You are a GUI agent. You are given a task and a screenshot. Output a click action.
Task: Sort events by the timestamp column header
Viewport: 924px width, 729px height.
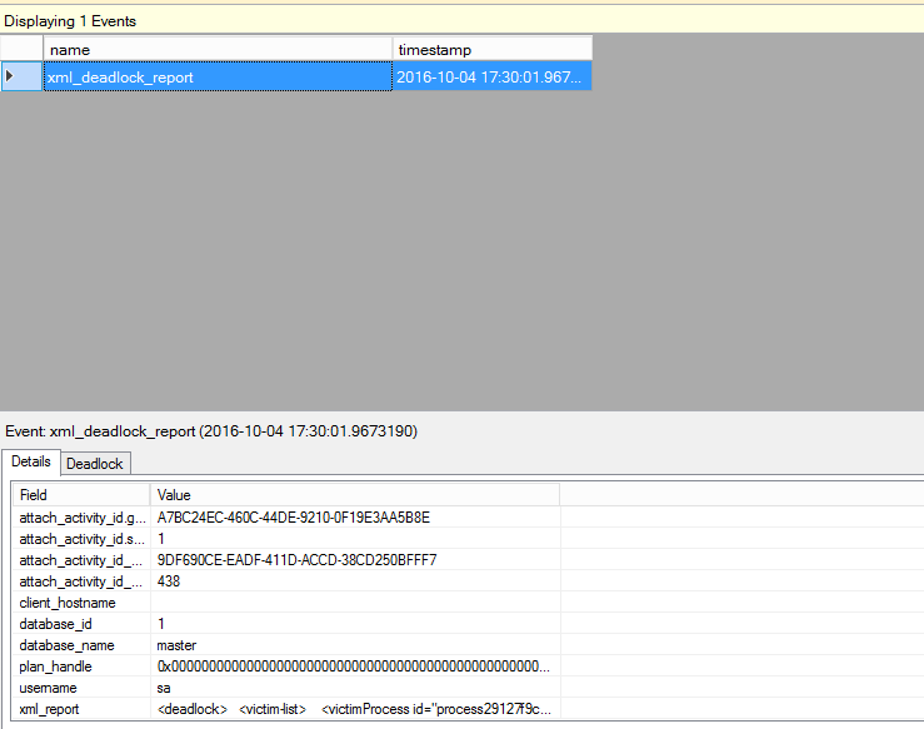click(x=492, y=49)
